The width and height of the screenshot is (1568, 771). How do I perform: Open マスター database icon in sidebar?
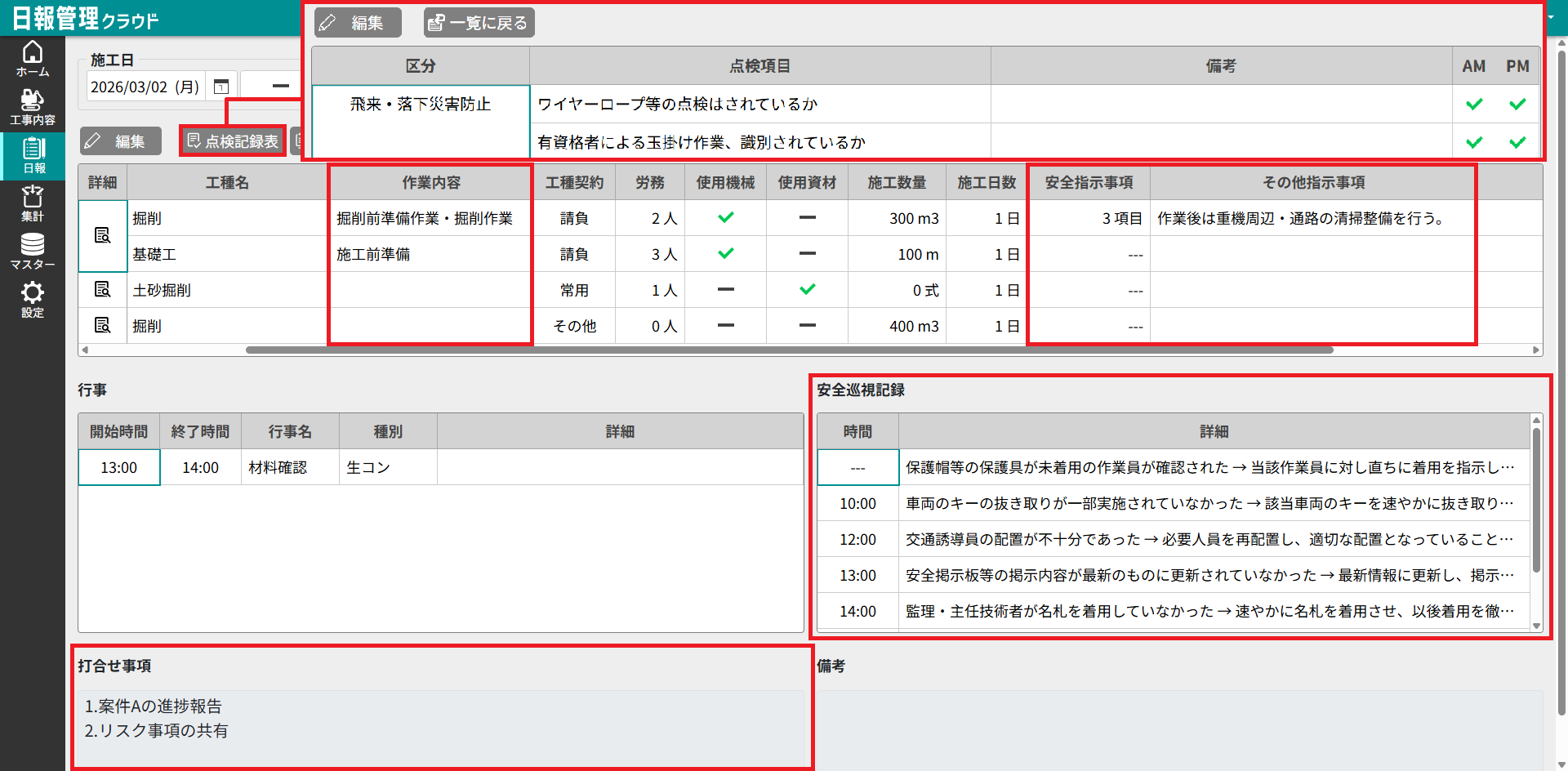tap(33, 252)
